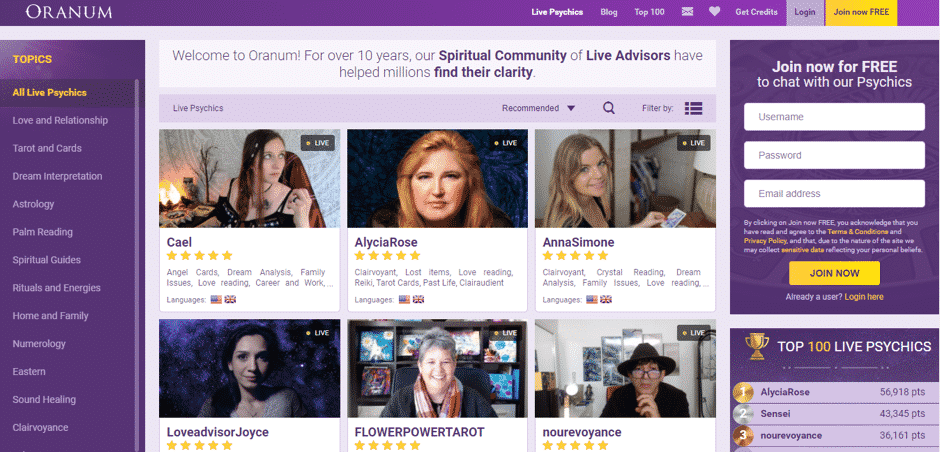Screen dimensions: 940x452
Task: Focus the Email address field
Action: (x=834, y=194)
